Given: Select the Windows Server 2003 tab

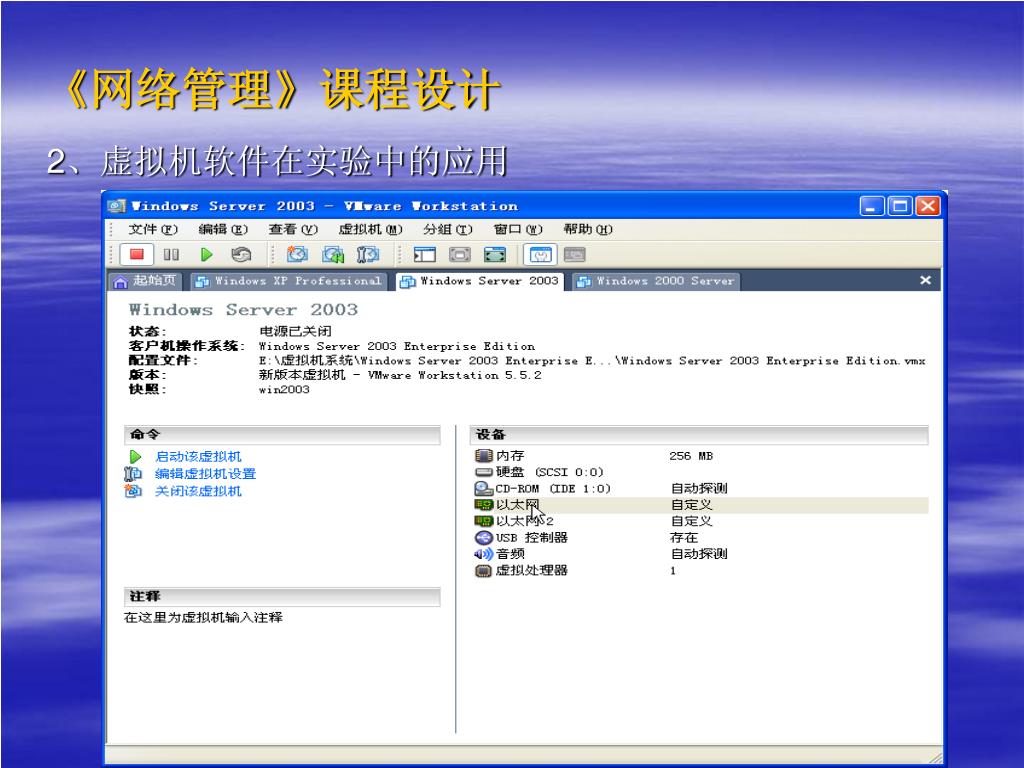Looking at the screenshot, I should 480,281.
